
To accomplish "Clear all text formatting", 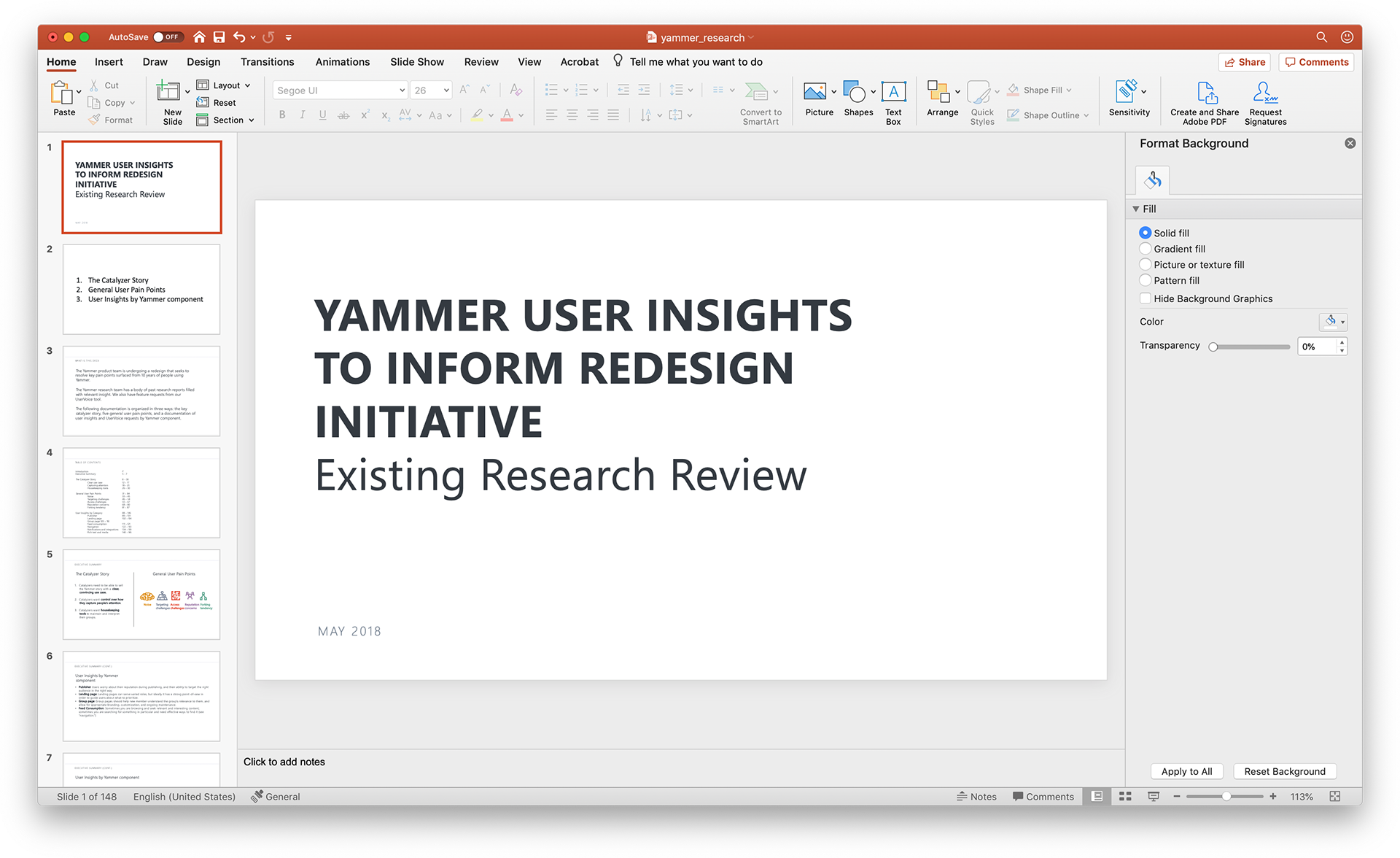I will click(x=516, y=90).
